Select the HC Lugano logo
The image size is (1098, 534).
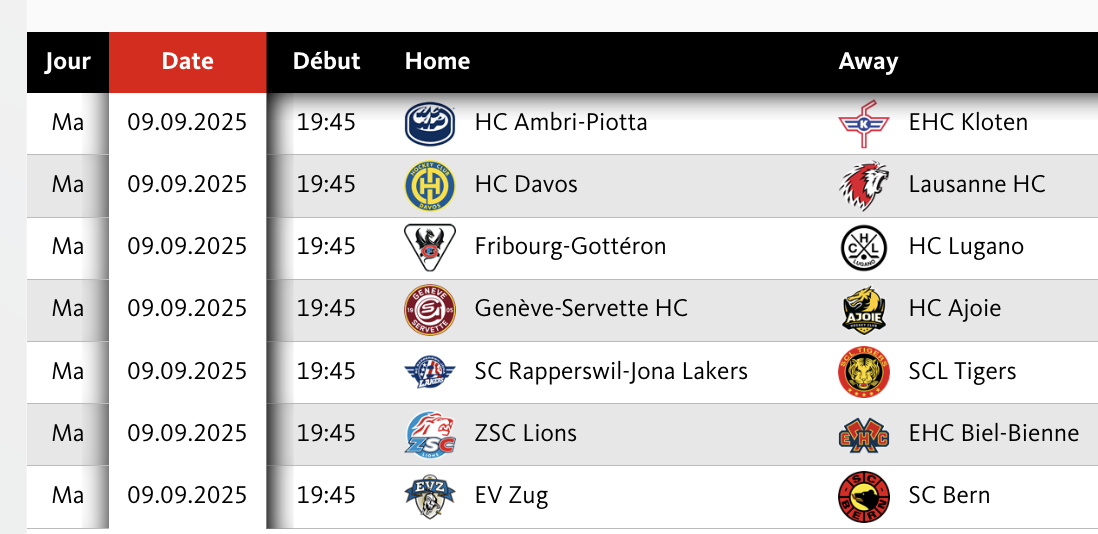tap(863, 247)
